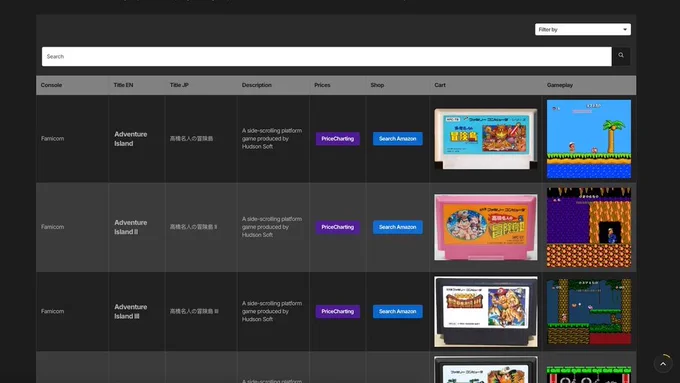View Adventure Island III black cartridge photo
The image size is (680, 383).
486,311
